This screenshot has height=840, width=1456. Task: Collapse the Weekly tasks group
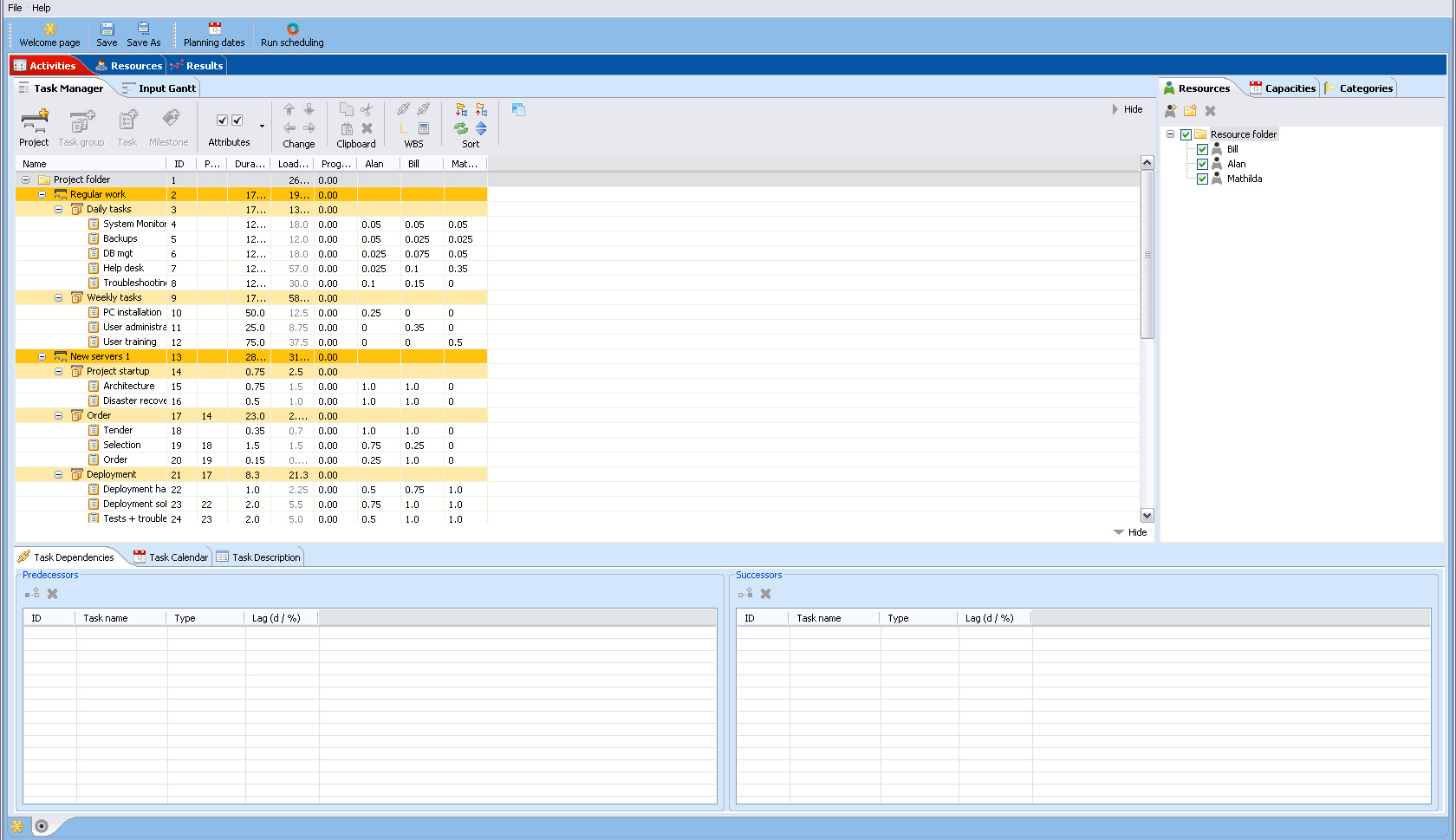tap(58, 297)
